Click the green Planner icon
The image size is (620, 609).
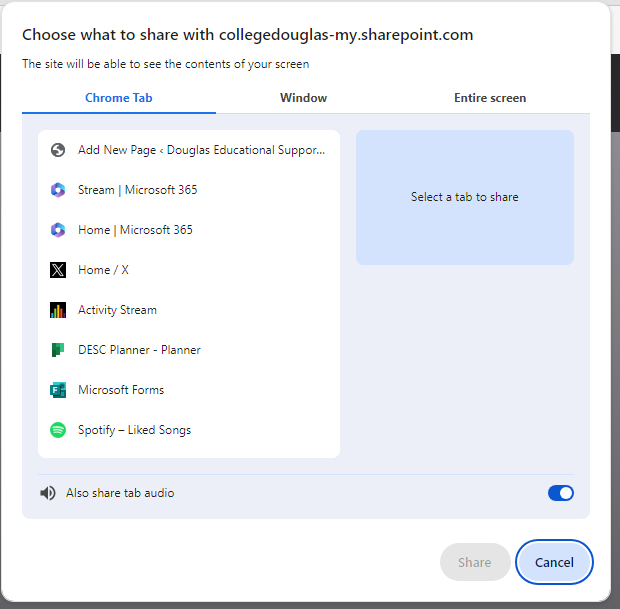[58, 350]
